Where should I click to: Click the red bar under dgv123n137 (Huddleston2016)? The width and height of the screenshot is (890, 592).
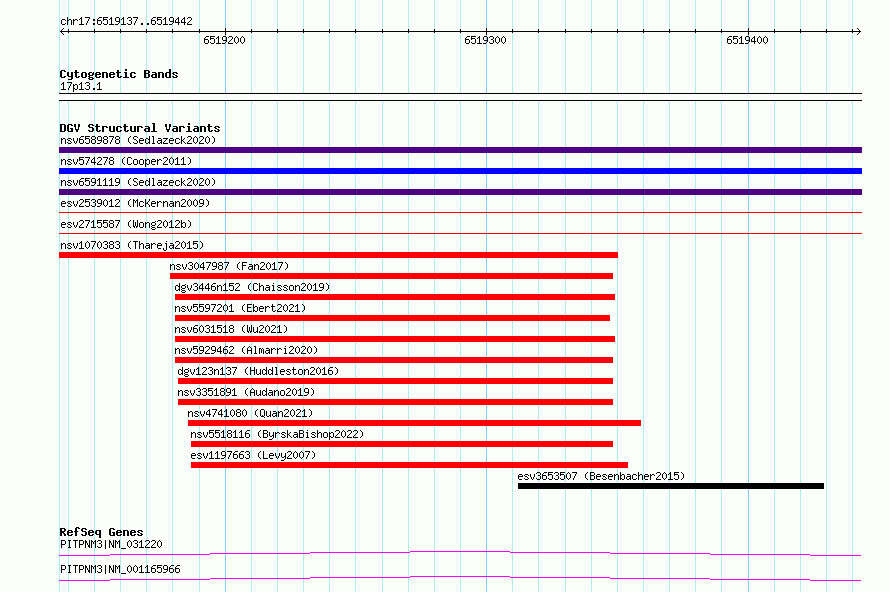click(395, 381)
